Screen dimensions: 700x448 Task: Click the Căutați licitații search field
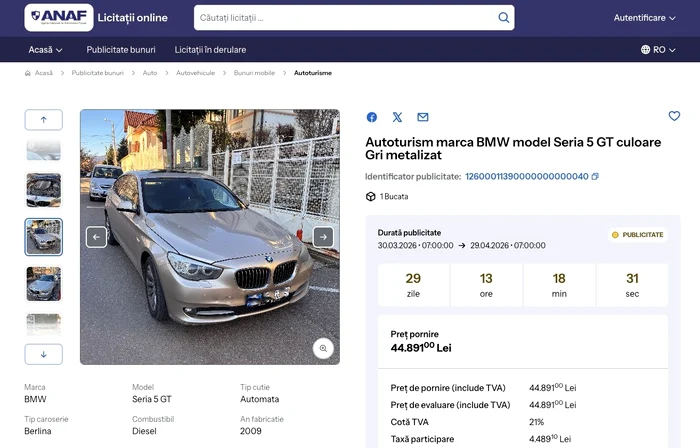point(340,18)
